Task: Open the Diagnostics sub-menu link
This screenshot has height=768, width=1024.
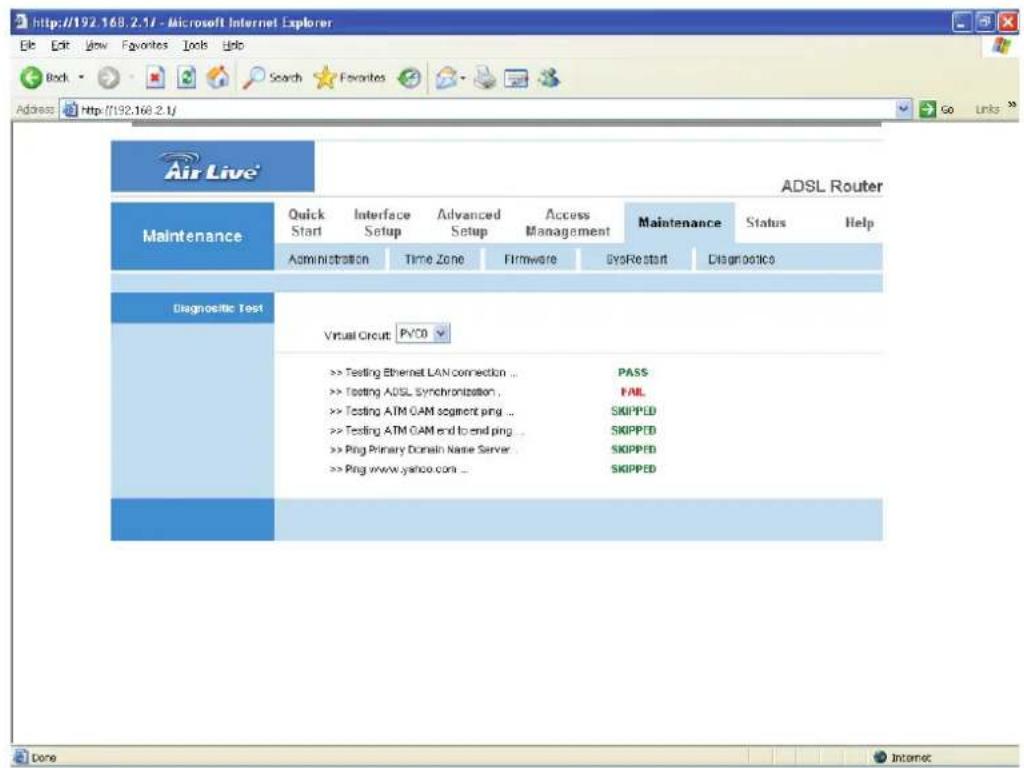Action: (x=741, y=259)
